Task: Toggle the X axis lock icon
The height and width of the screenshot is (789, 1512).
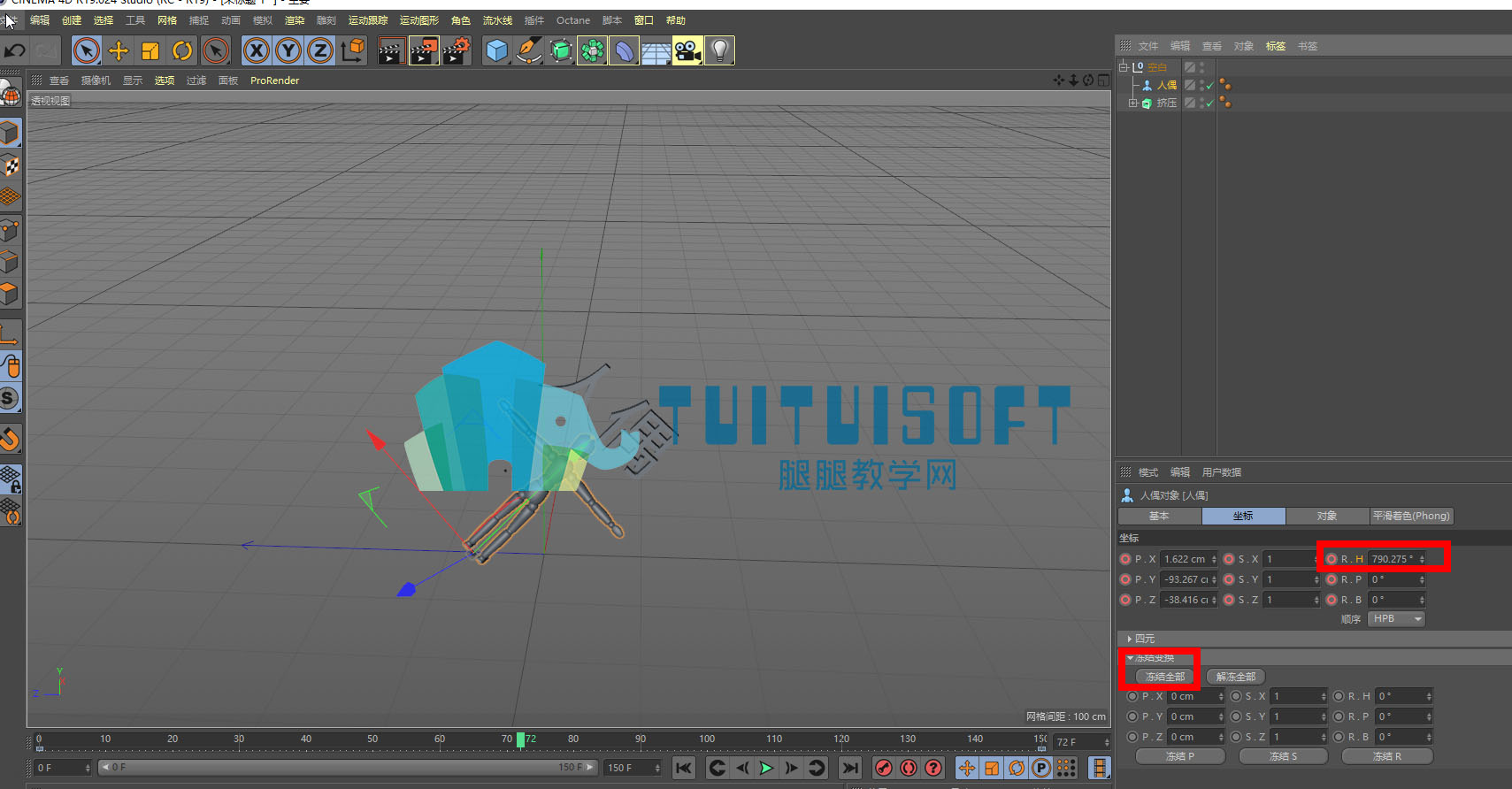Action: coord(257,51)
